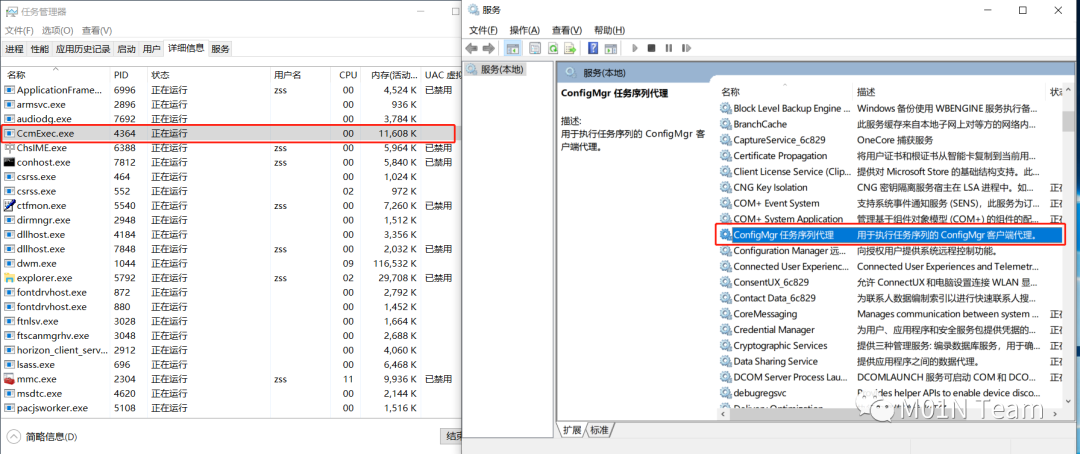Open the Properties toolbar icon in Services
This screenshot has height=454, width=1080.
click(535, 48)
